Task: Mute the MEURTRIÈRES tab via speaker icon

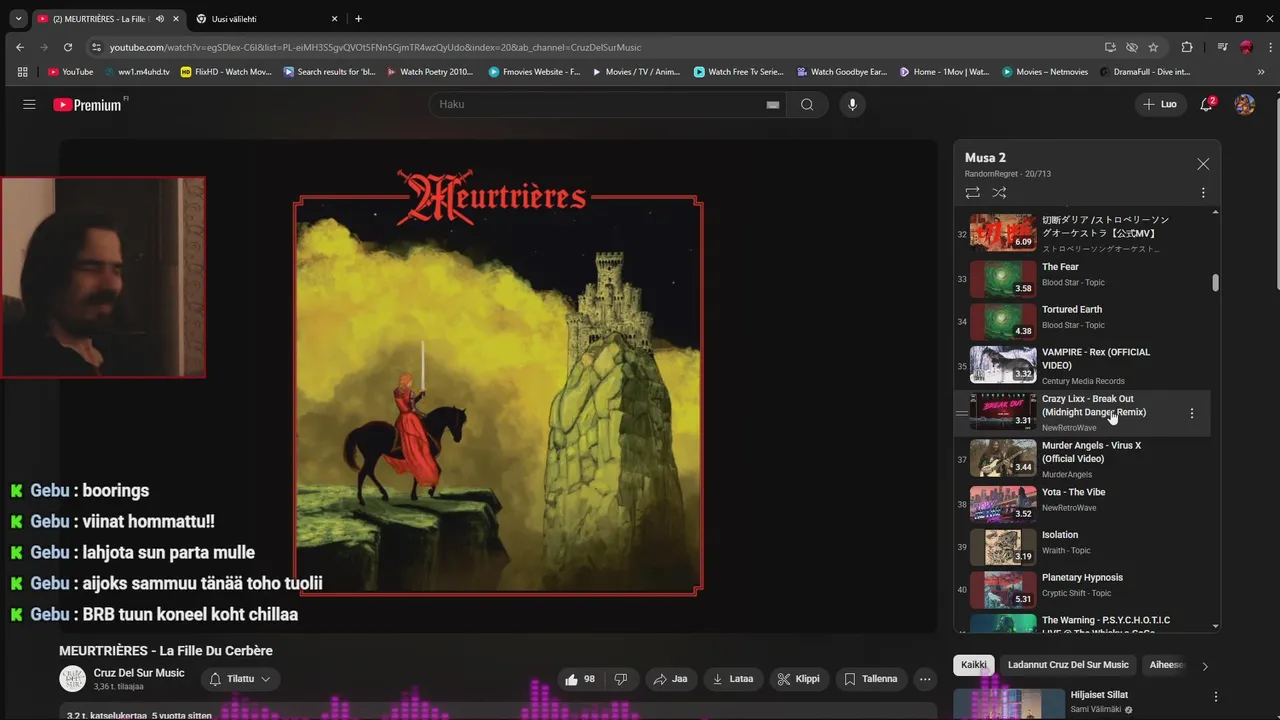Action: [x=160, y=18]
